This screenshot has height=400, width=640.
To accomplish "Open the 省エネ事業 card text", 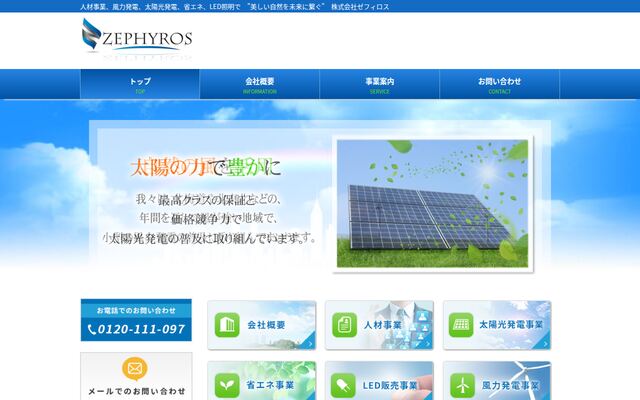I will tap(270, 385).
